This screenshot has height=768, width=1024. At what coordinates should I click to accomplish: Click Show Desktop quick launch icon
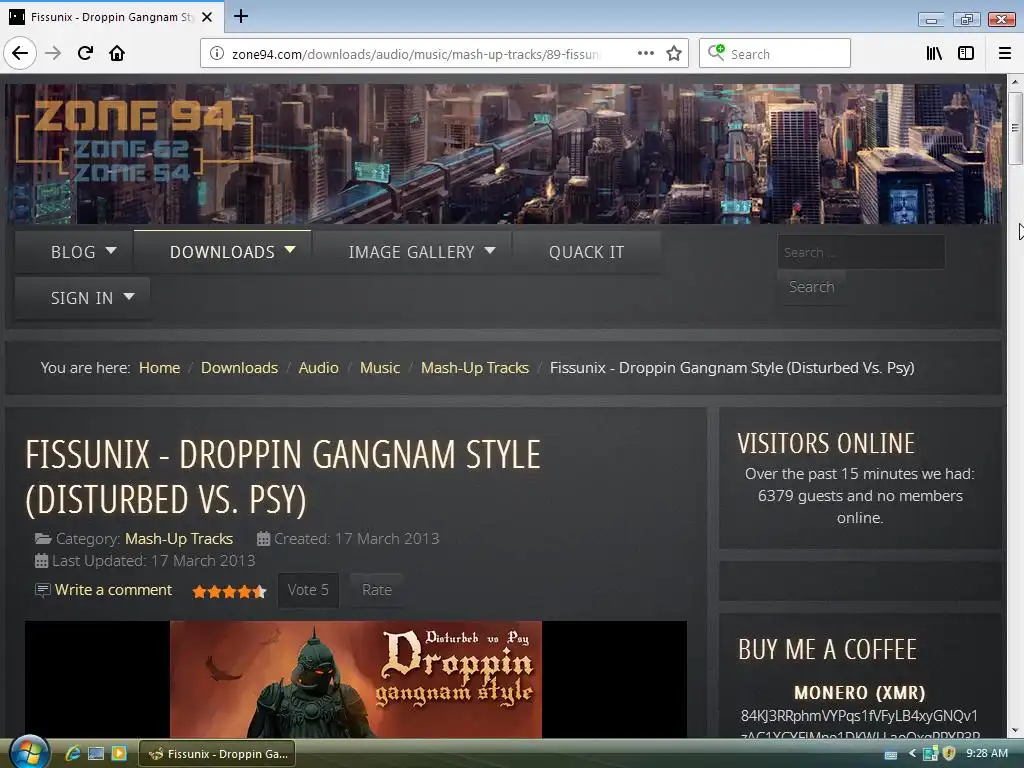click(x=96, y=754)
